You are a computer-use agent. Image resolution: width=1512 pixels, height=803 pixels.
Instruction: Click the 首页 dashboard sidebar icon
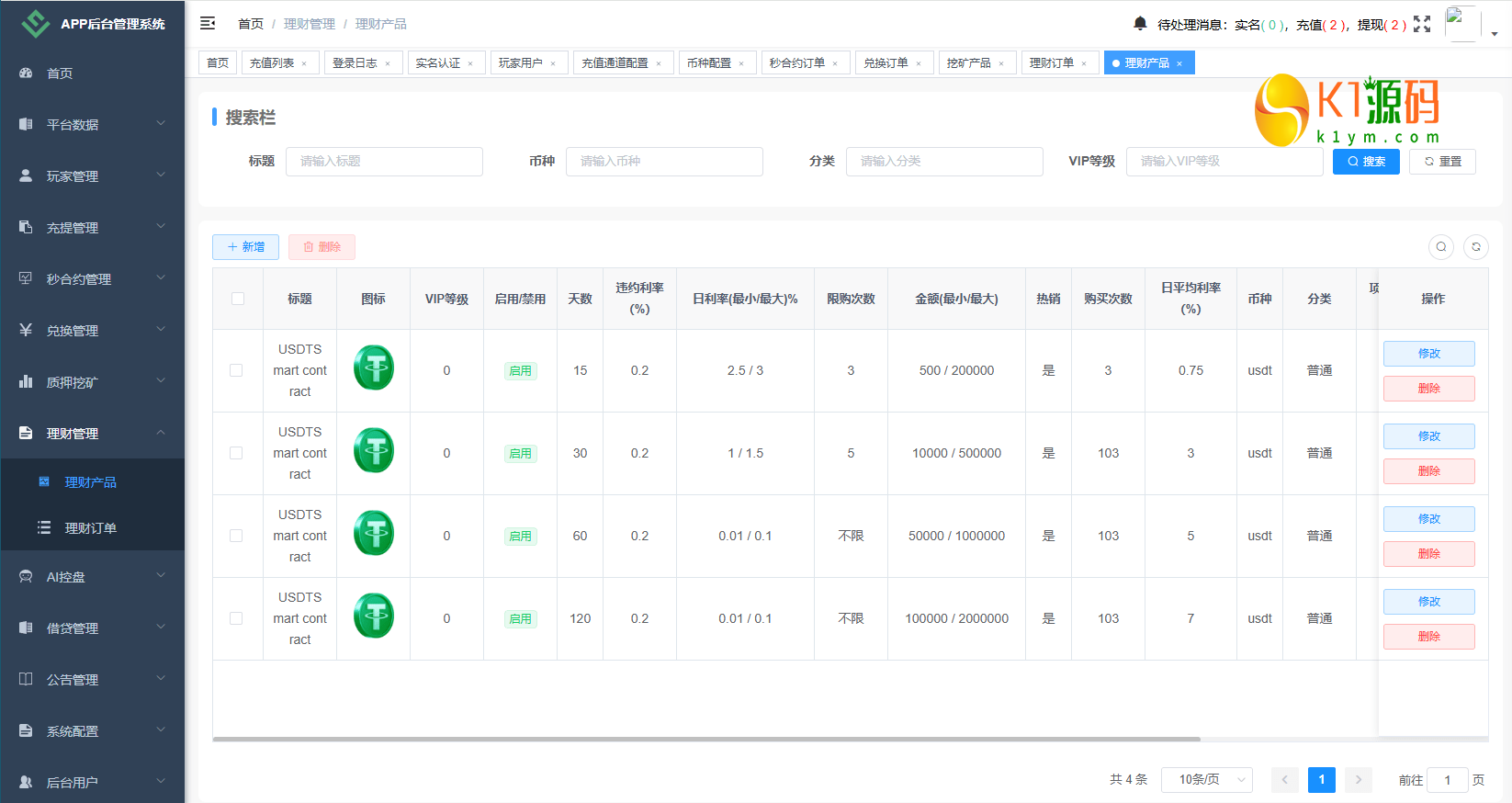pos(26,73)
